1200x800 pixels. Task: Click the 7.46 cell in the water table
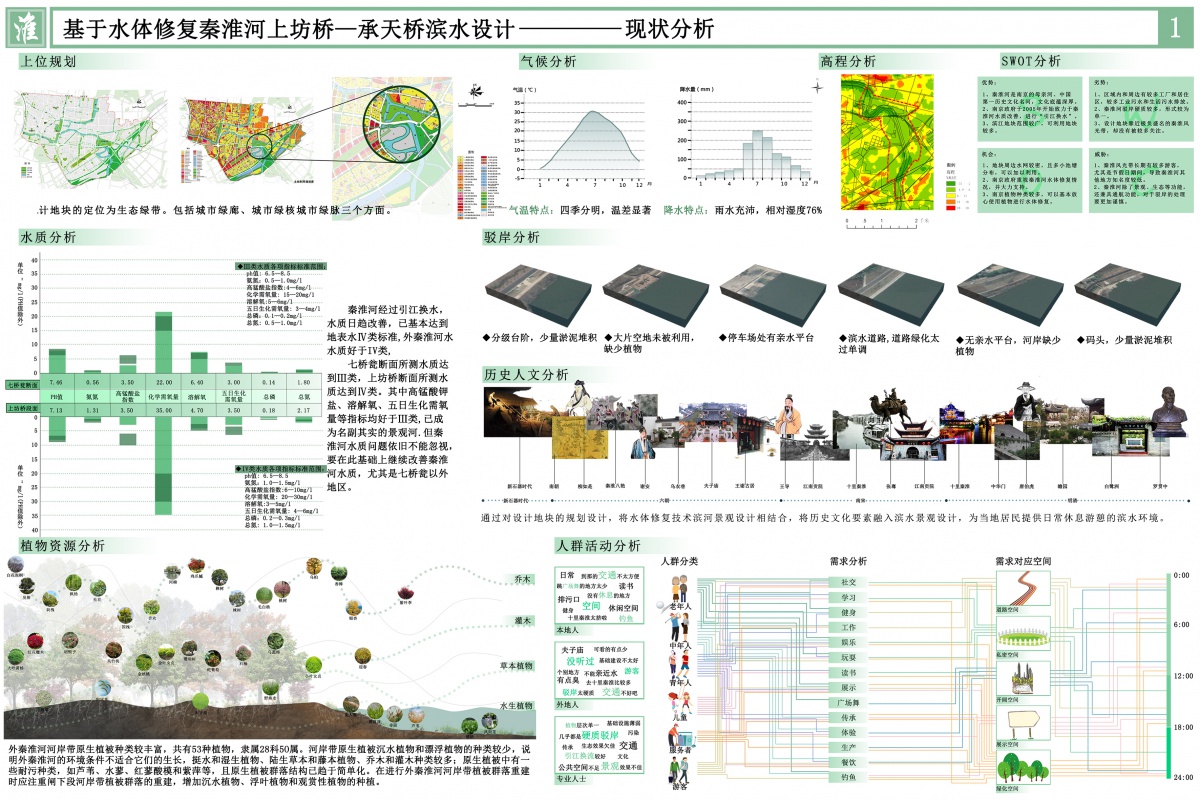coord(57,383)
